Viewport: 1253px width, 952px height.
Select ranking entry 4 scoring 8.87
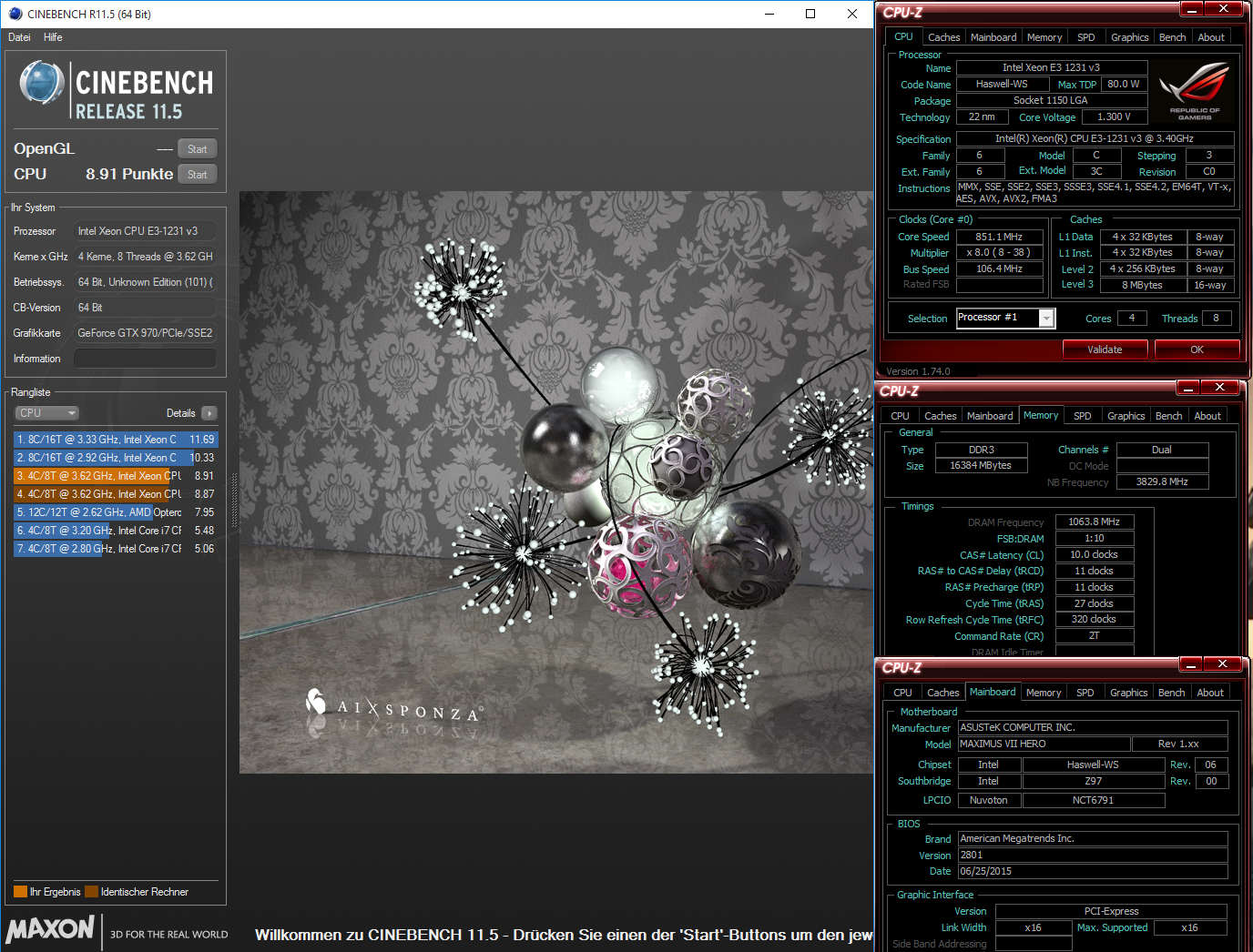coord(116,494)
